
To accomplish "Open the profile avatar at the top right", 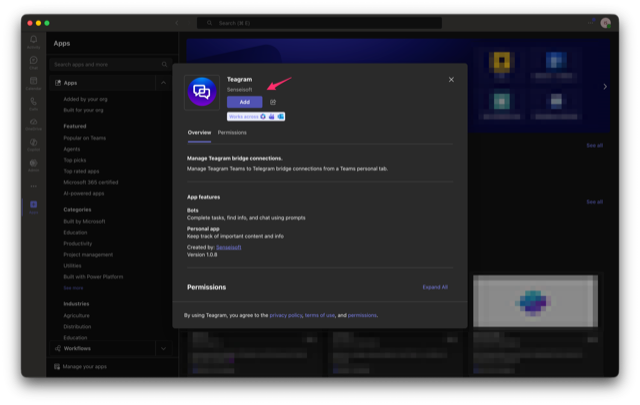I will click(x=605, y=23).
